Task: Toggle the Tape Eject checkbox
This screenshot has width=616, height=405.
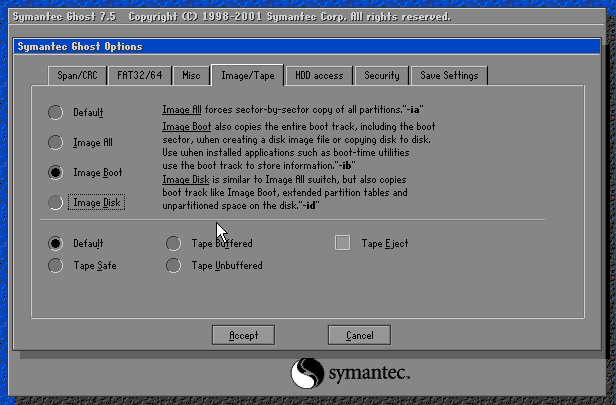Action: click(x=343, y=243)
